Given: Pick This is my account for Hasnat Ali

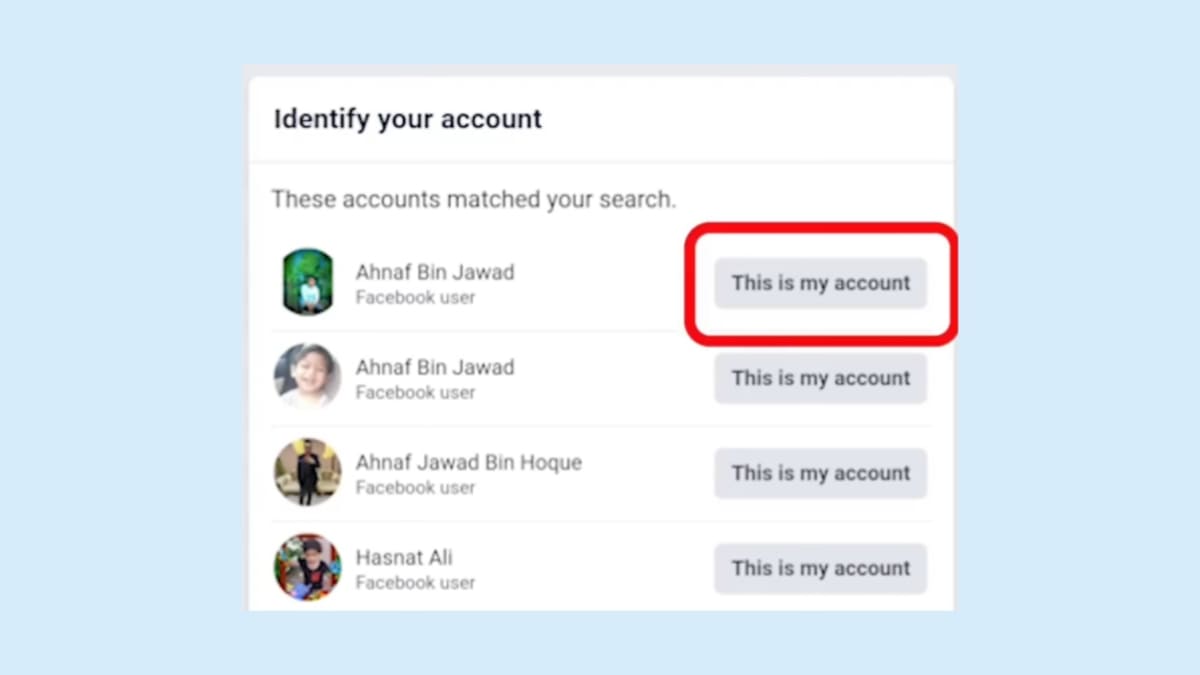Looking at the screenshot, I should (x=820, y=568).
